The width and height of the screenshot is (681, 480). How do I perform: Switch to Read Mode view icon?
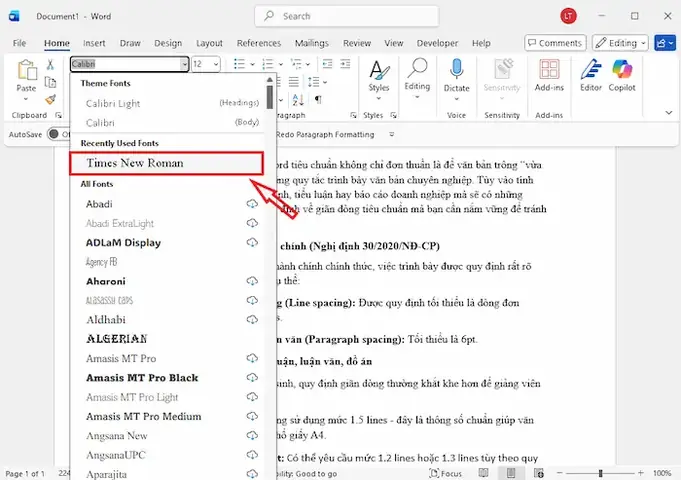483,473
